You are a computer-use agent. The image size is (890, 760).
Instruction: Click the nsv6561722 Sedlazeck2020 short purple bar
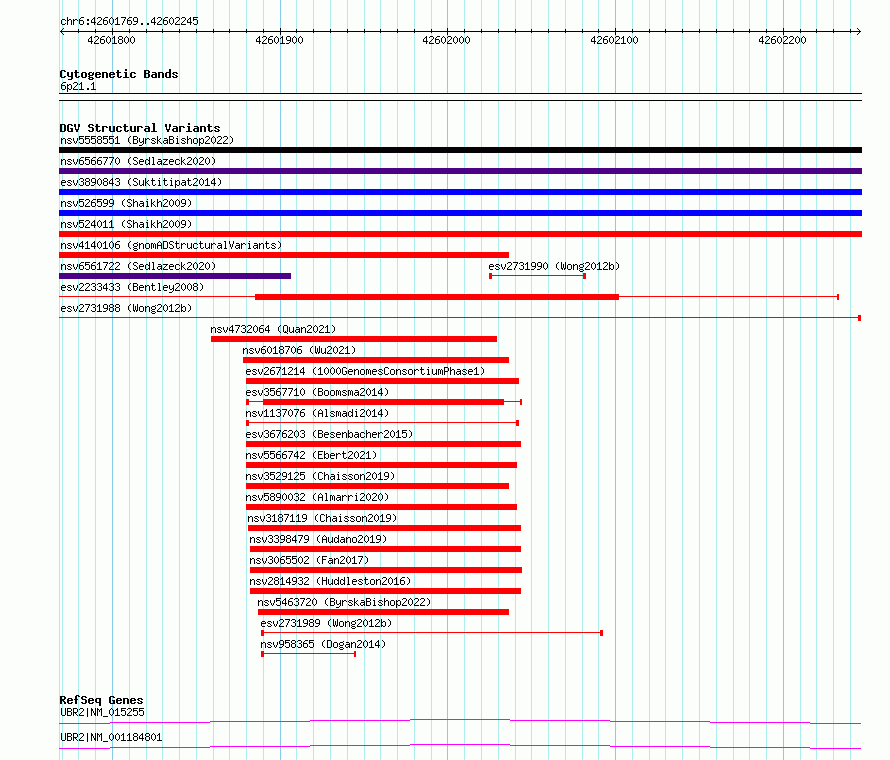pyautogui.click(x=175, y=276)
